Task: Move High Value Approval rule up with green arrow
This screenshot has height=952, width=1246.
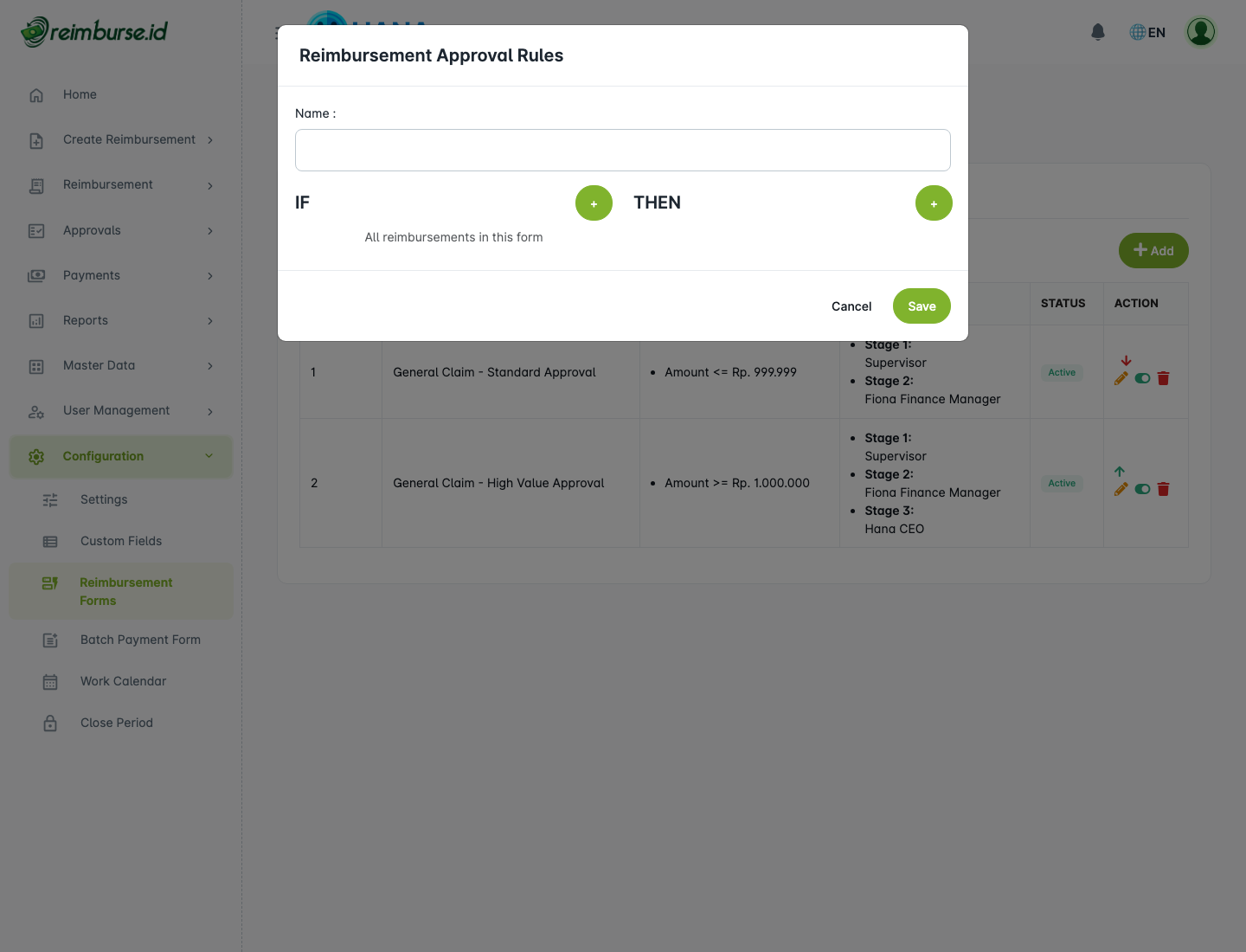Action: tap(1120, 472)
